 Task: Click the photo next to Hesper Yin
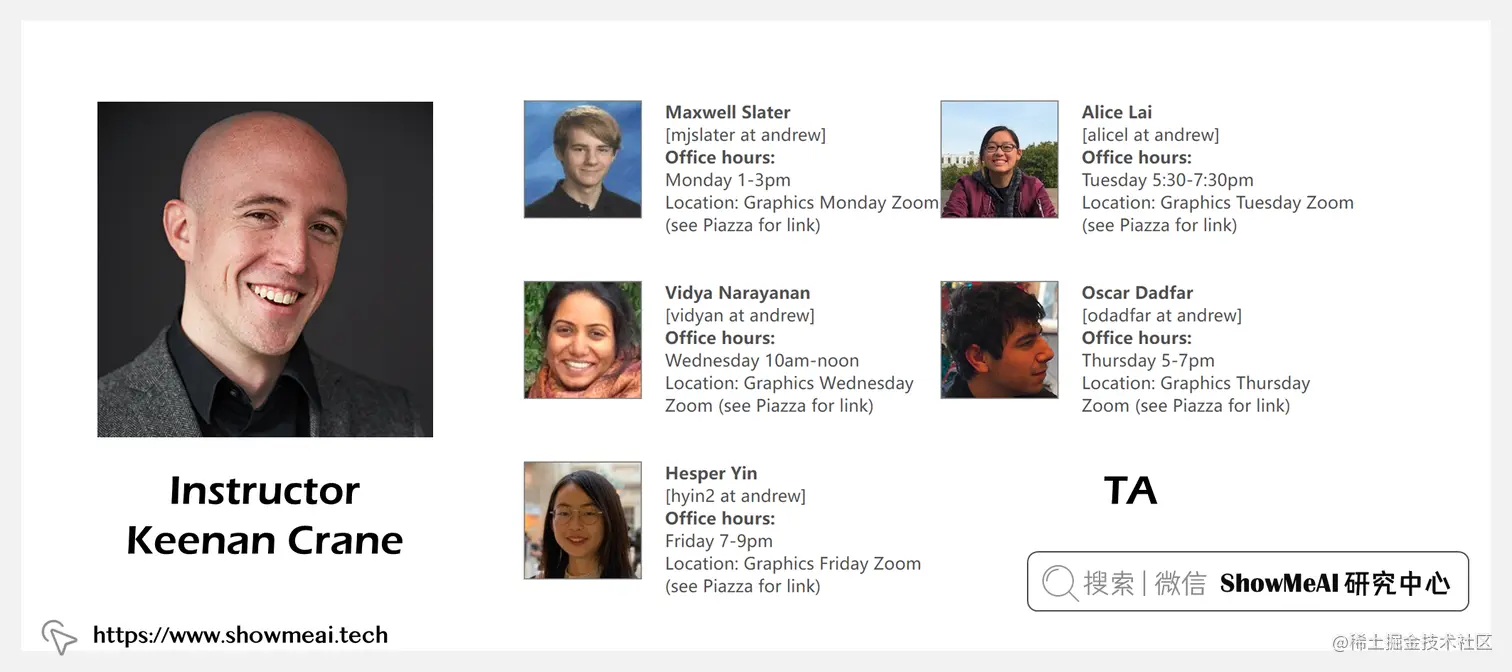click(582, 520)
